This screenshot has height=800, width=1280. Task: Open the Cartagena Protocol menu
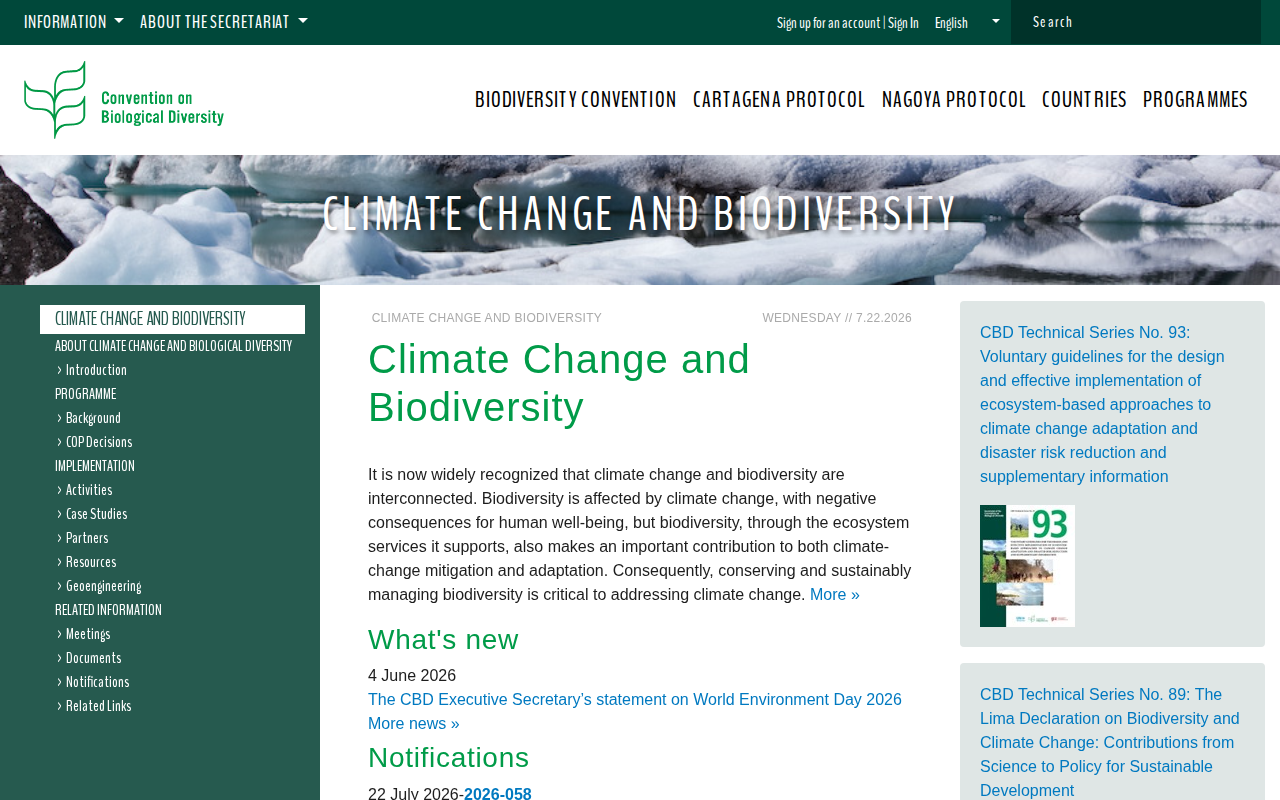click(x=779, y=99)
